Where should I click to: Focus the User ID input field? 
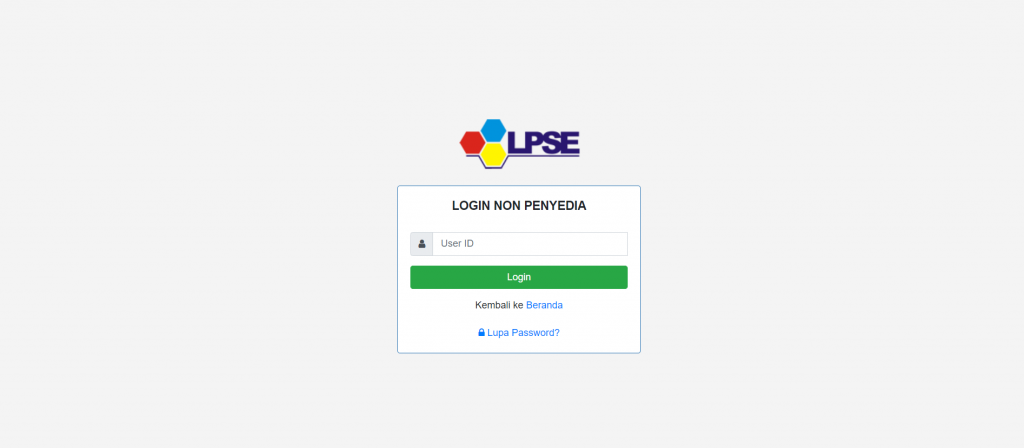[x=530, y=244]
